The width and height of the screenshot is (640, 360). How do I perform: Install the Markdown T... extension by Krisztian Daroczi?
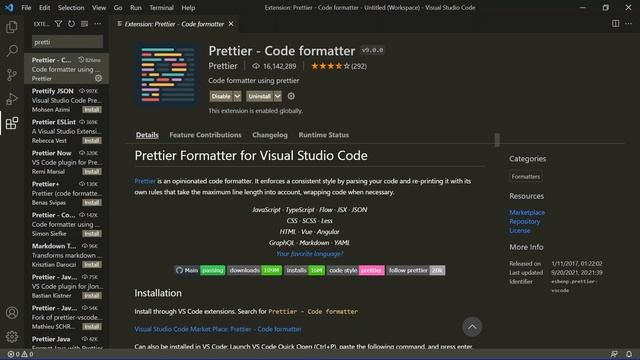point(92,264)
